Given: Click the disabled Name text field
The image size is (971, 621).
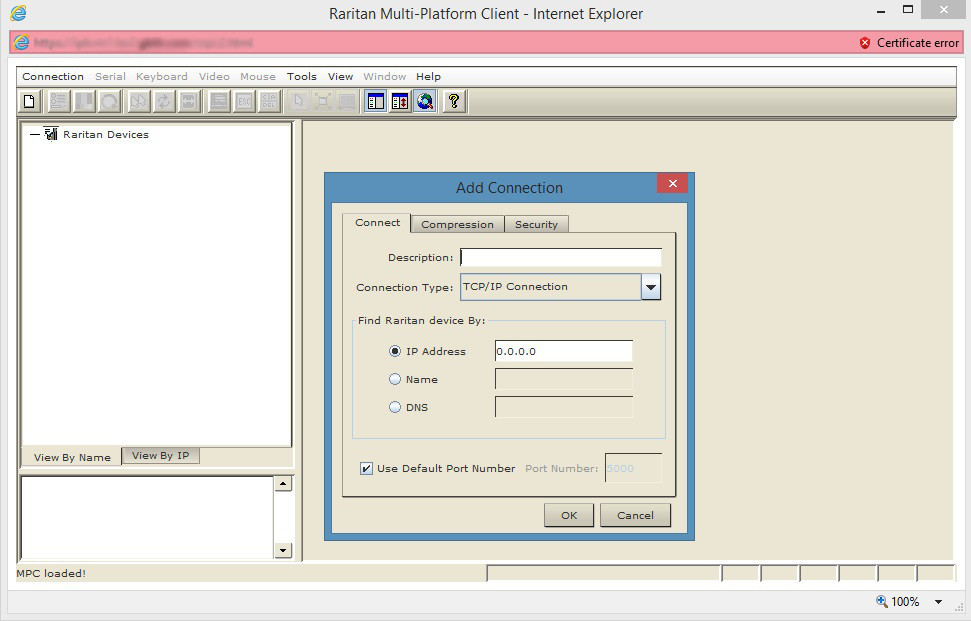Looking at the screenshot, I should [x=564, y=379].
